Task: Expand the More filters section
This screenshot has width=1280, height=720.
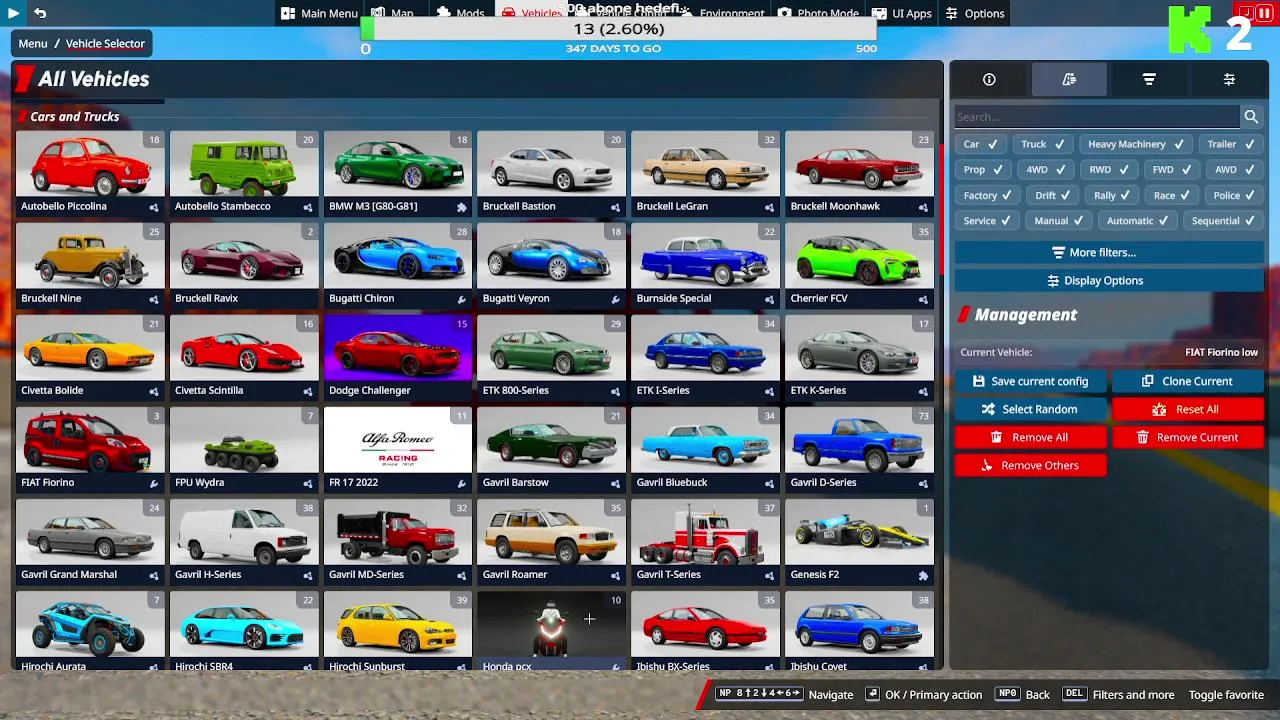Action: tap(1109, 253)
